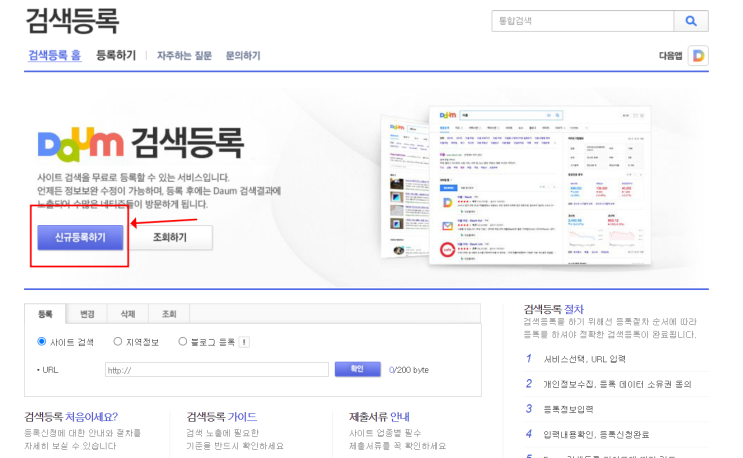Click the Daum logo in the banner
The height and width of the screenshot is (458, 743).
click(81, 144)
